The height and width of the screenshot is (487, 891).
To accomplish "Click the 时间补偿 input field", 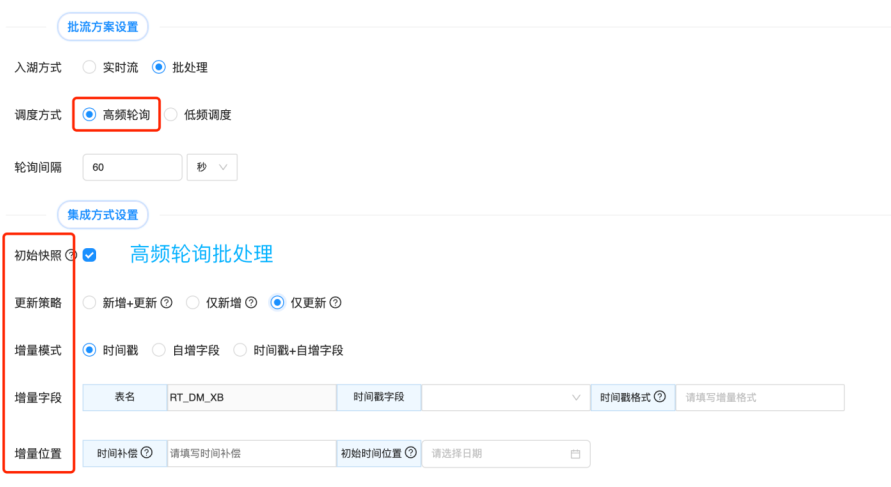I will (x=250, y=453).
